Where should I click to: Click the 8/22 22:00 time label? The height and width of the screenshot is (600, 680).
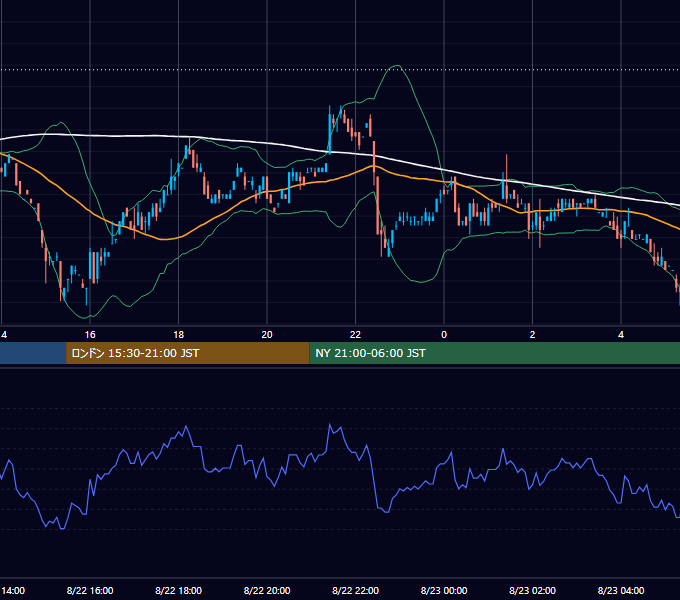click(x=355, y=590)
